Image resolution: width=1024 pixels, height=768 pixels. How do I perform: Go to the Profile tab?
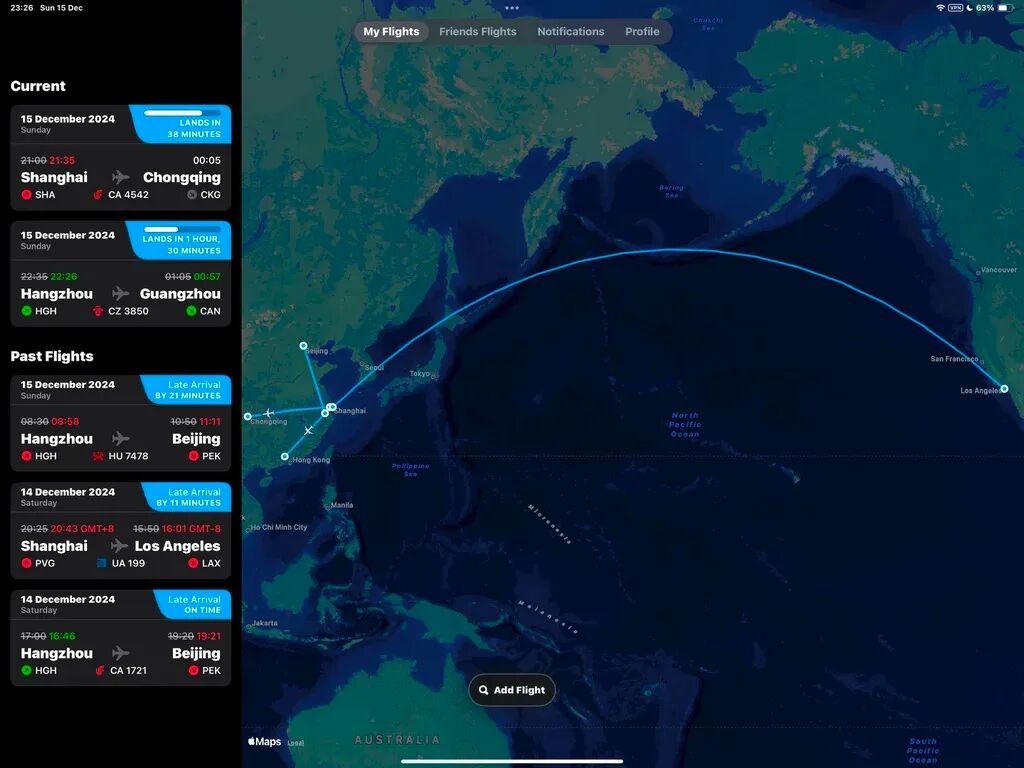pyautogui.click(x=642, y=31)
